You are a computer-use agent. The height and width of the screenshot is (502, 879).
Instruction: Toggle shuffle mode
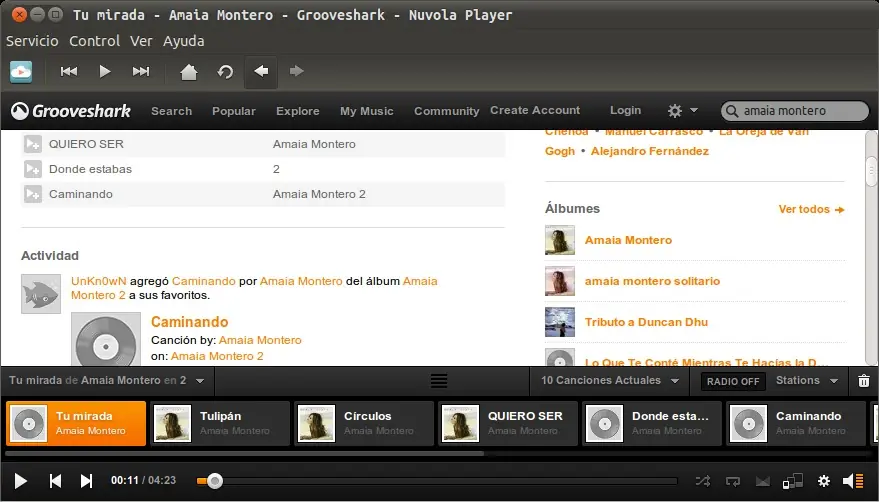pyautogui.click(x=702, y=481)
